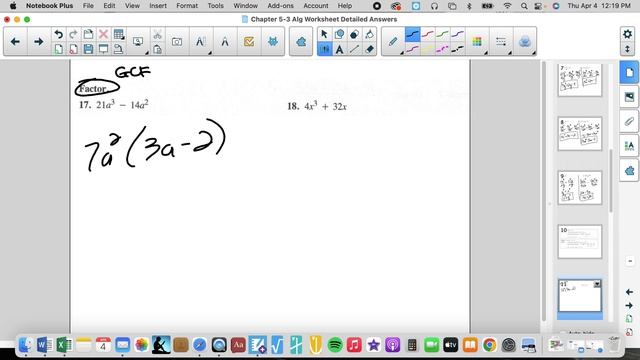Viewport: 640px width, 360px height.
Task: Open the View menu
Action: (132, 6)
